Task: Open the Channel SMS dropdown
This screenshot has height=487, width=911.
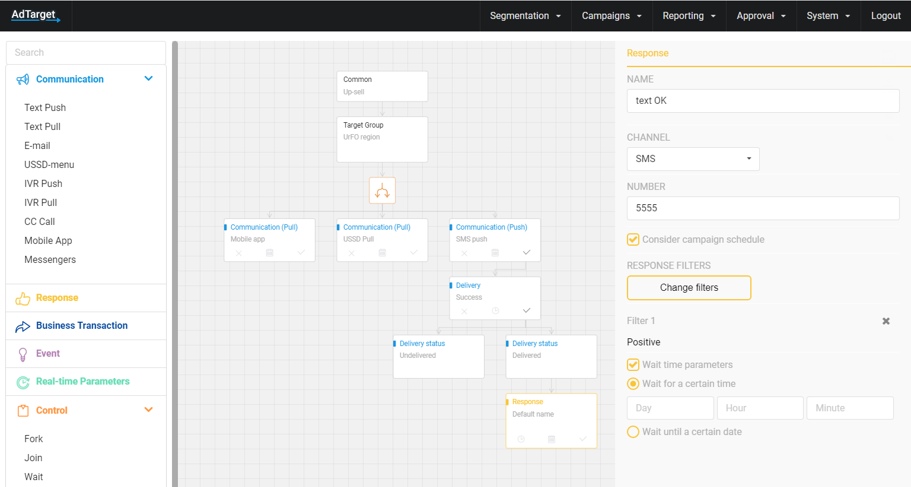Action: [692, 159]
